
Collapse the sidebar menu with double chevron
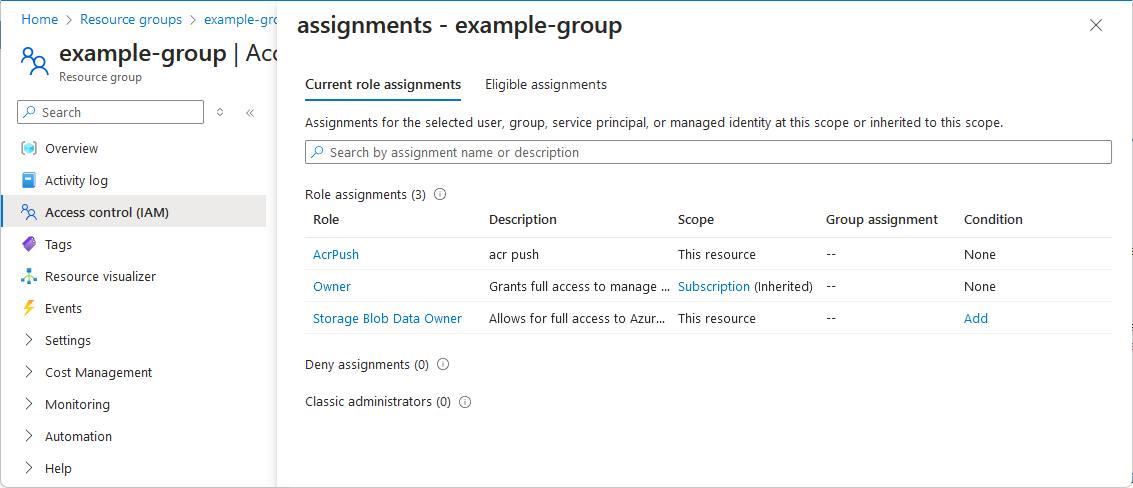(x=250, y=113)
